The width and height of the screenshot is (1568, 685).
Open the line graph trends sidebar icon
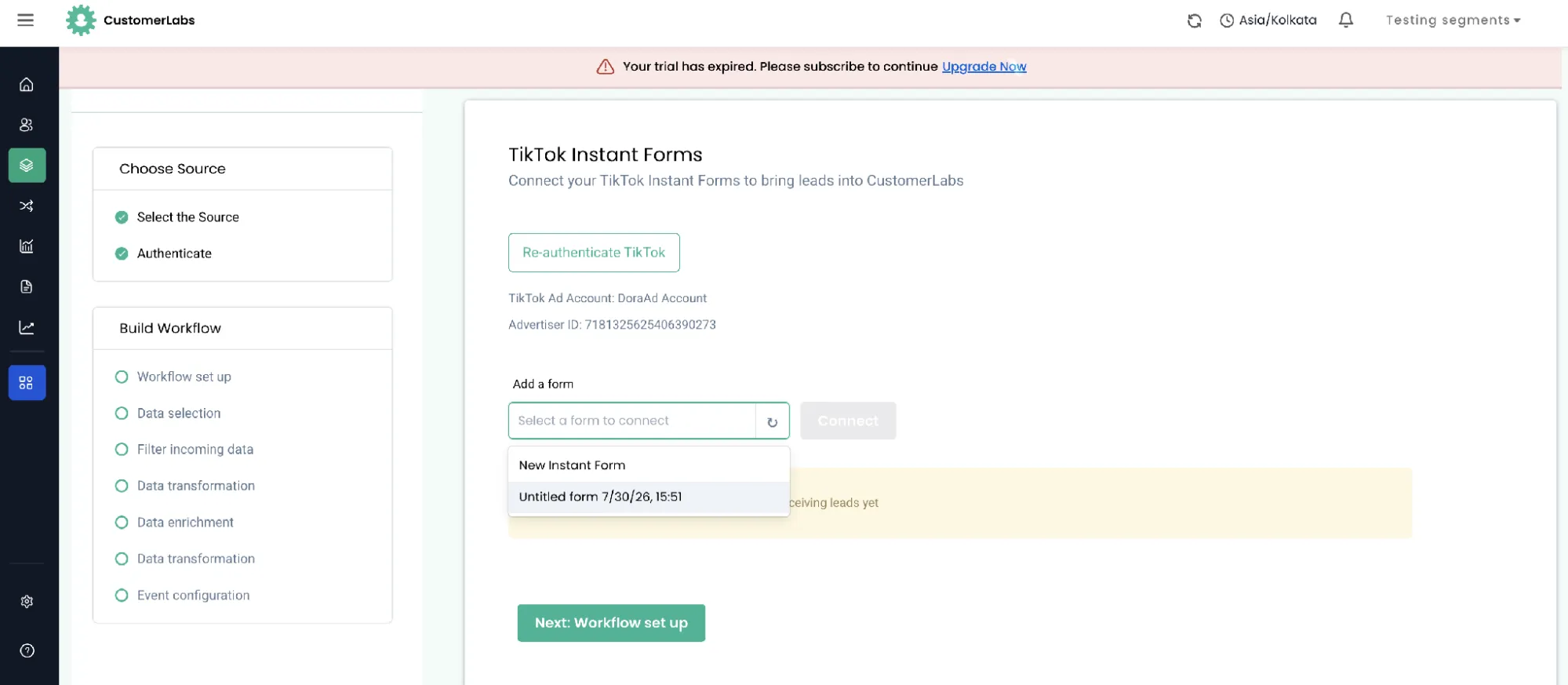[x=27, y=327]
